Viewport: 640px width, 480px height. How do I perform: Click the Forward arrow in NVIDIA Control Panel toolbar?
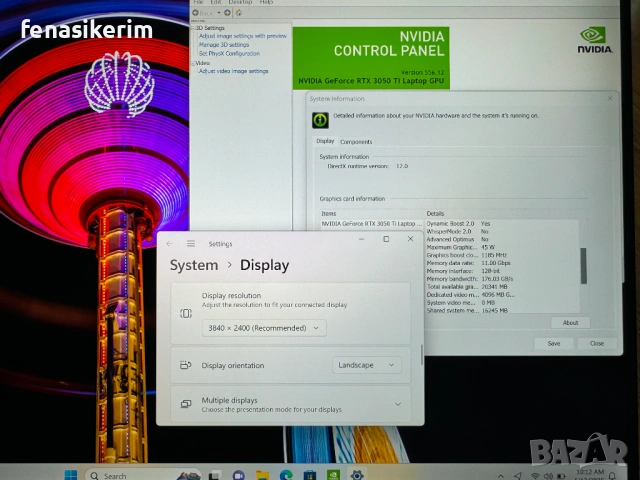(227, 13)
